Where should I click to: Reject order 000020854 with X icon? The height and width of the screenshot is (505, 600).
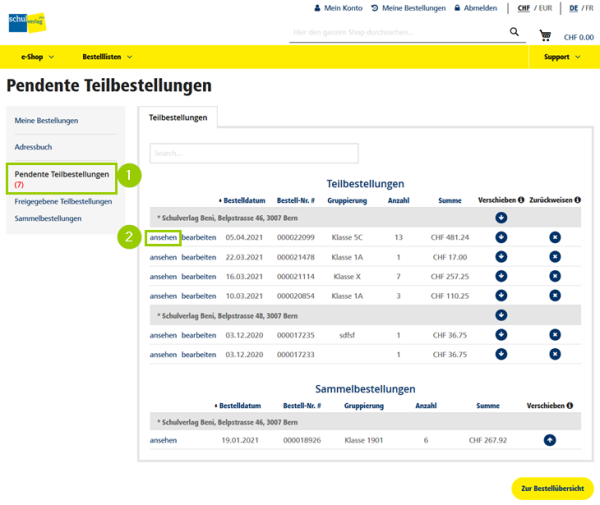coord(555,295)
